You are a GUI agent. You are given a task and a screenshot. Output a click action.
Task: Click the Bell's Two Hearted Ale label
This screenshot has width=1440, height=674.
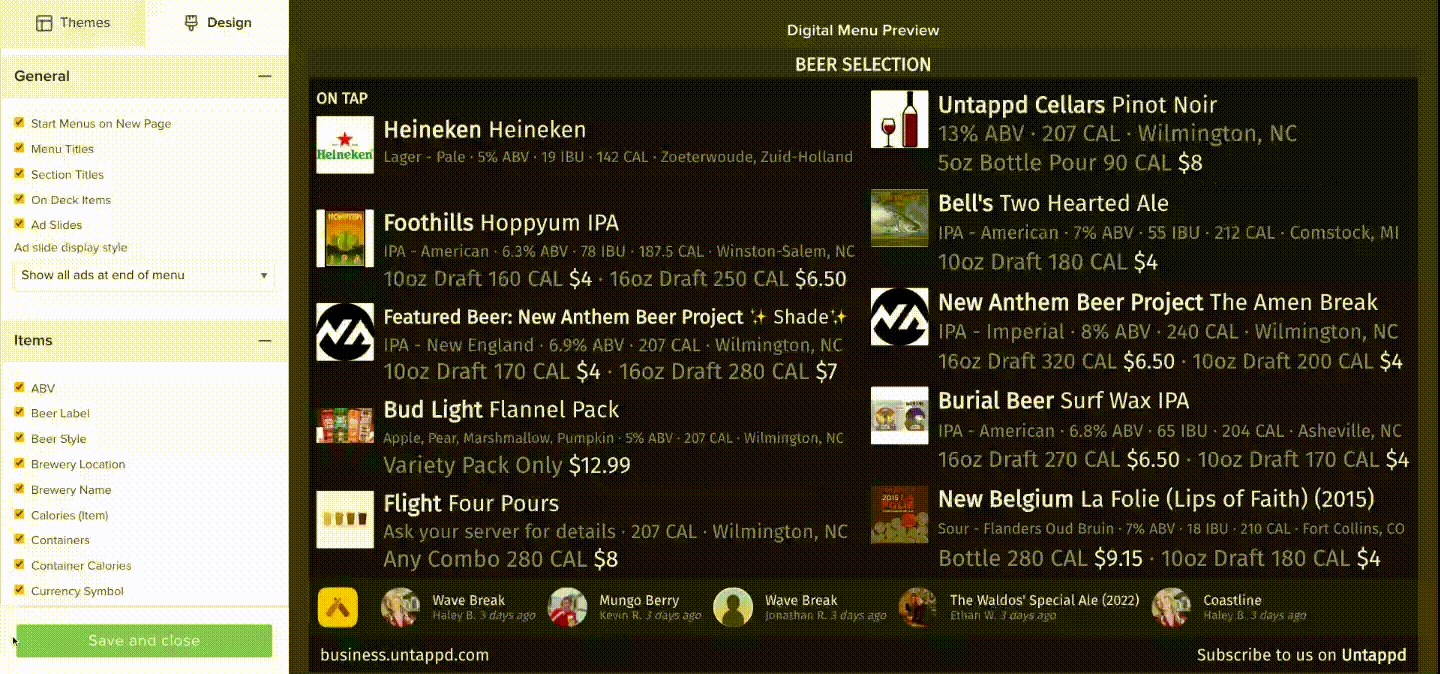900,218
